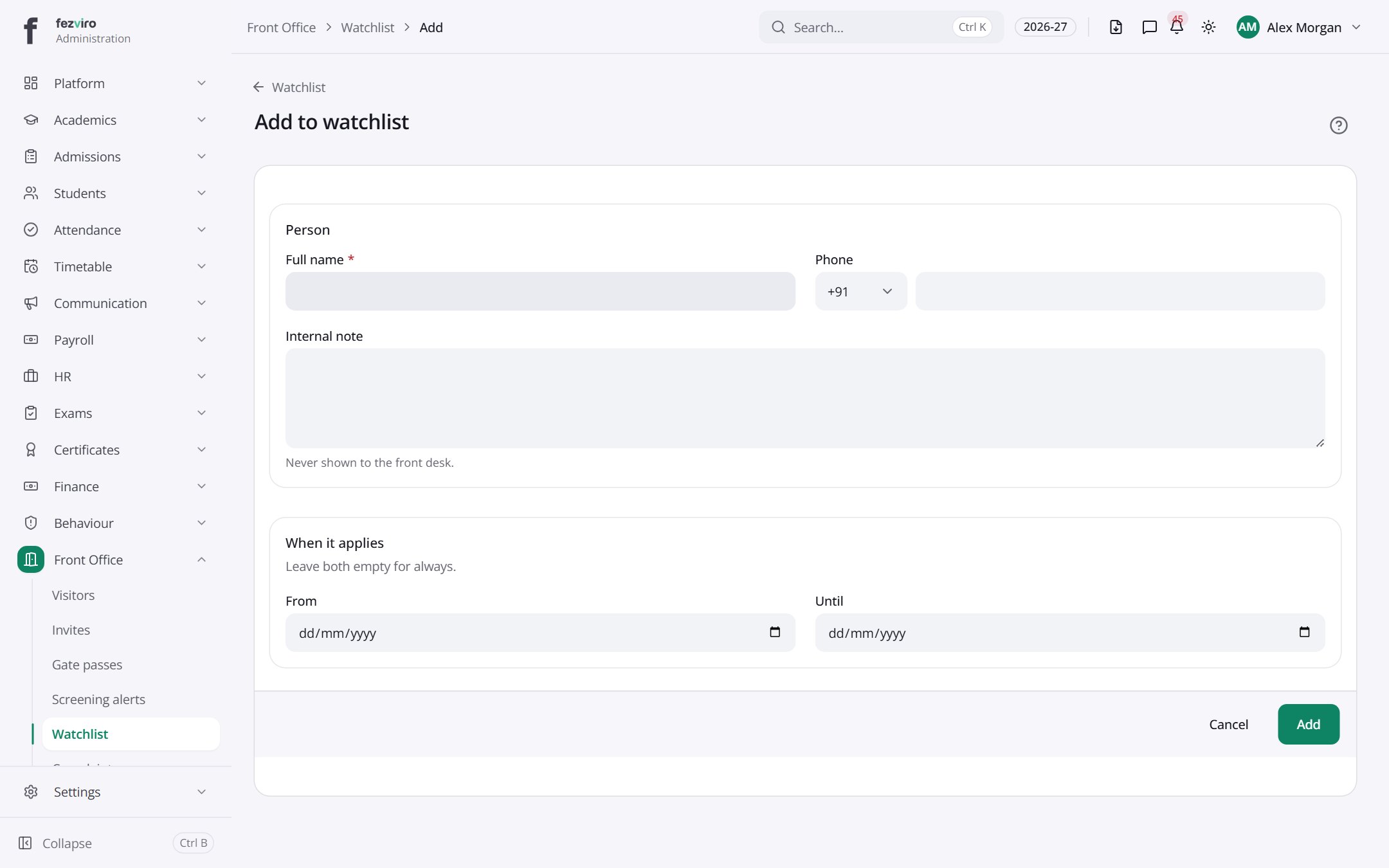Click the Internal note text area

click(x=805, y=398)
